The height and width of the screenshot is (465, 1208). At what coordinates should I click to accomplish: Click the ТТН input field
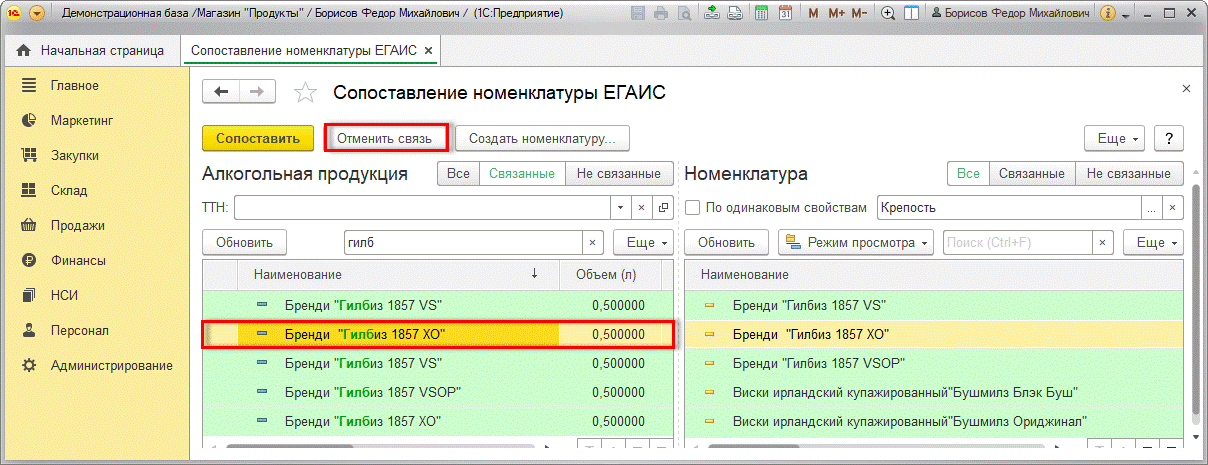pos(421,208)
